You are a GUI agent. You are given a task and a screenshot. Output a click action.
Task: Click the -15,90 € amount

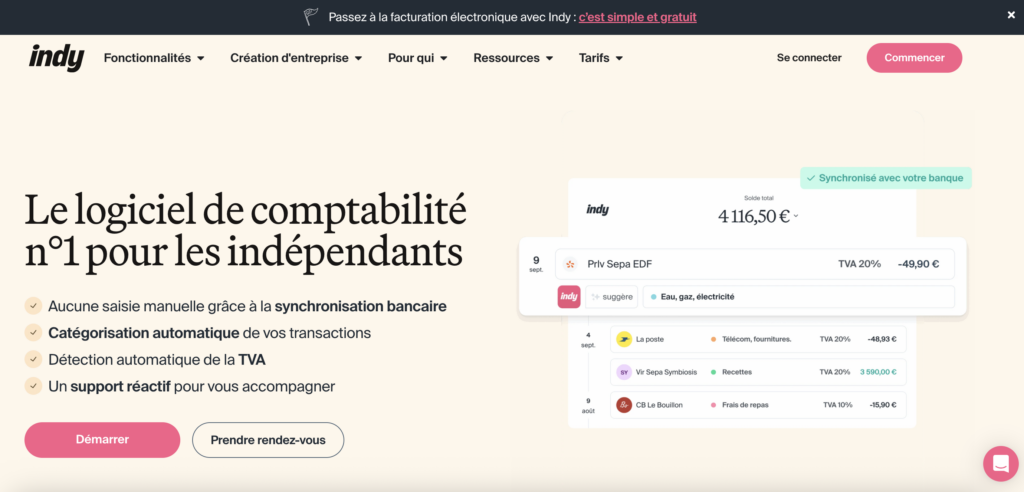883,404
